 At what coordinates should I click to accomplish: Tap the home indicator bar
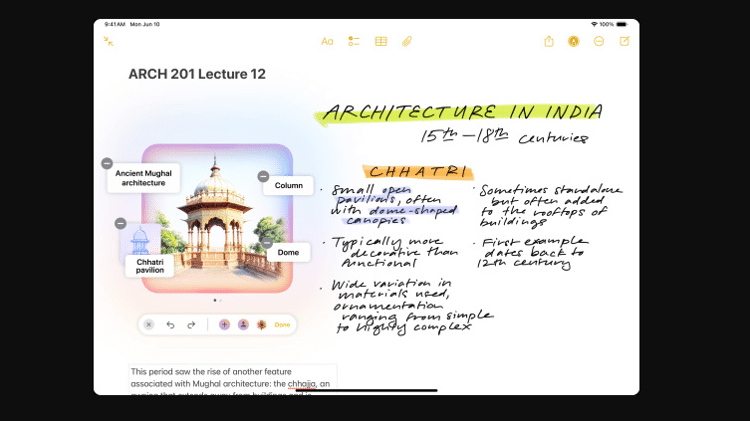366,390
